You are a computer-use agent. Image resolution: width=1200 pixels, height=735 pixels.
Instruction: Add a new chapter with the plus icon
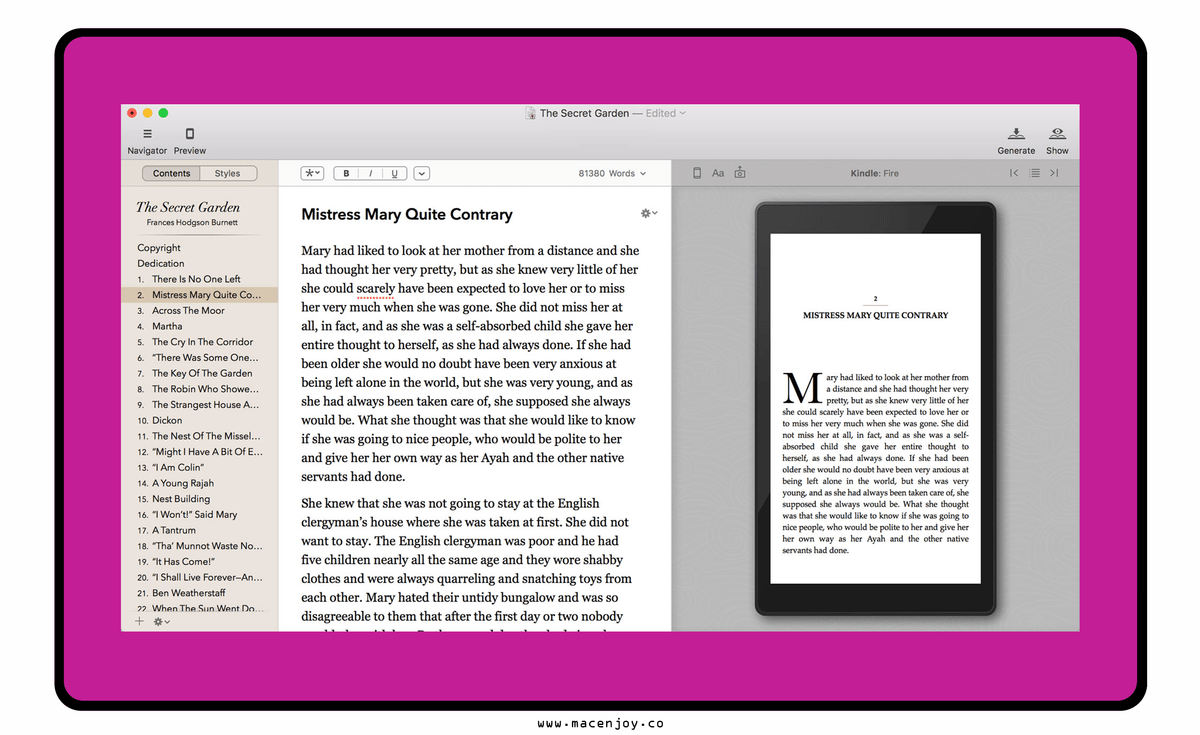(x=139, y=621)
